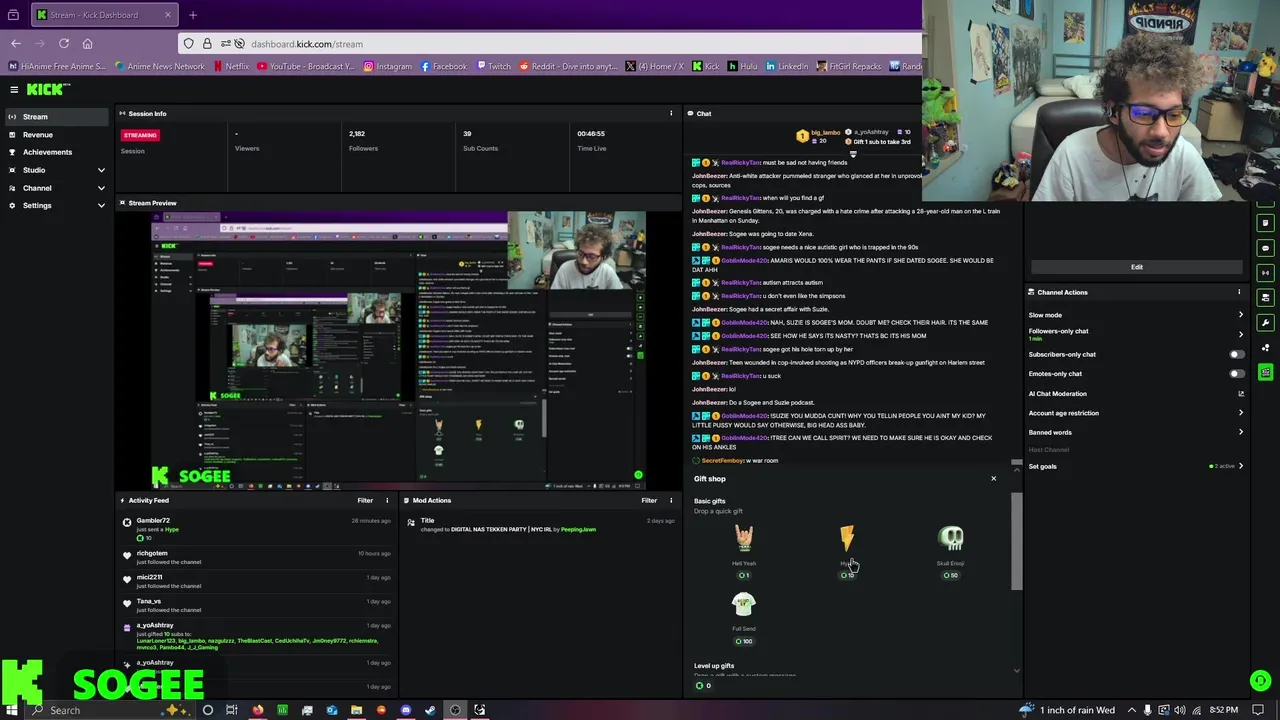Click the three-dots cluster icon in right sidebar
The width and height of the screenshot is (1280, 720).
pos(1266,348)
